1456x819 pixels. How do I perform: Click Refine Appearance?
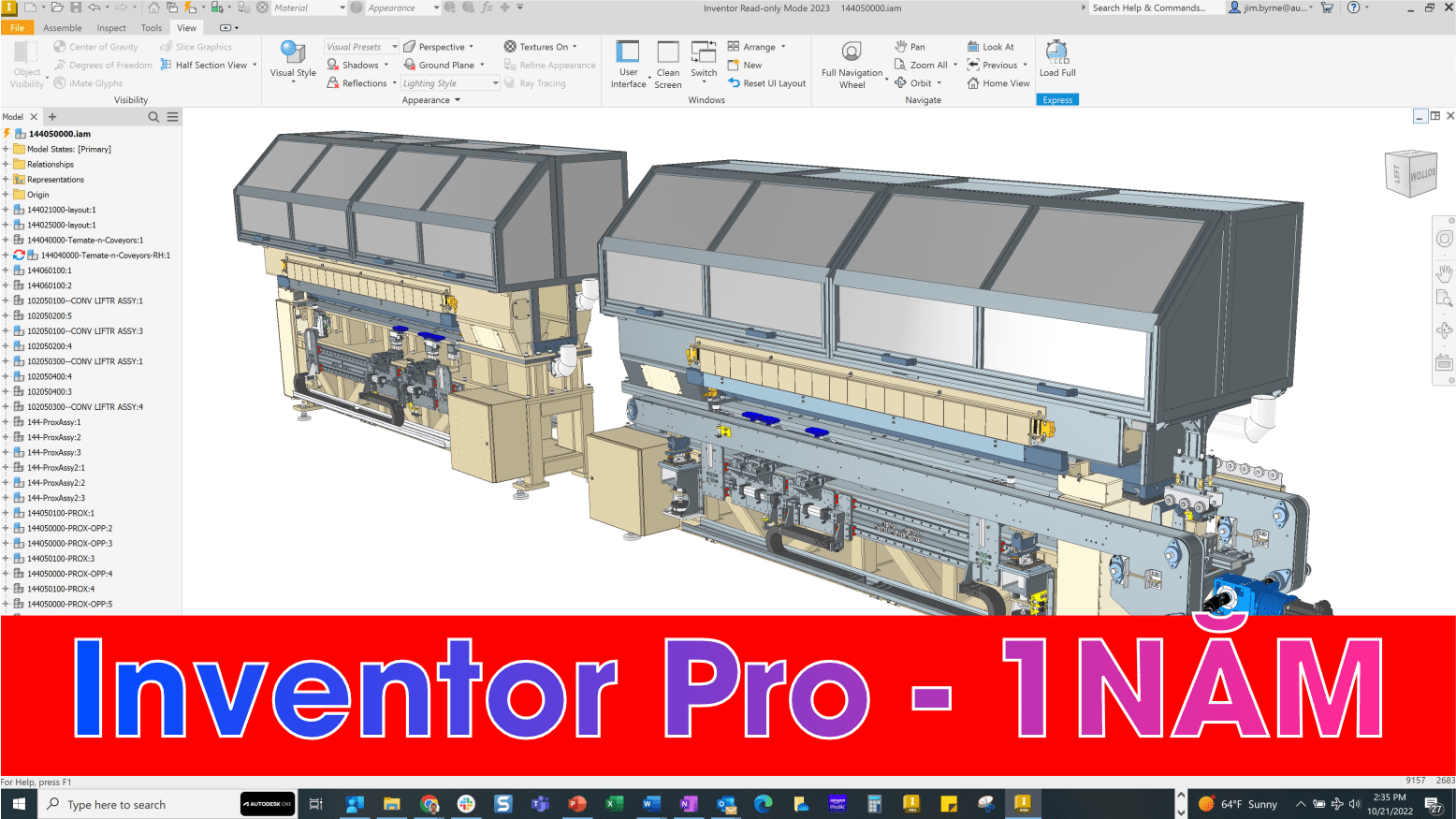pyautogui.click(x=549, y=65)
